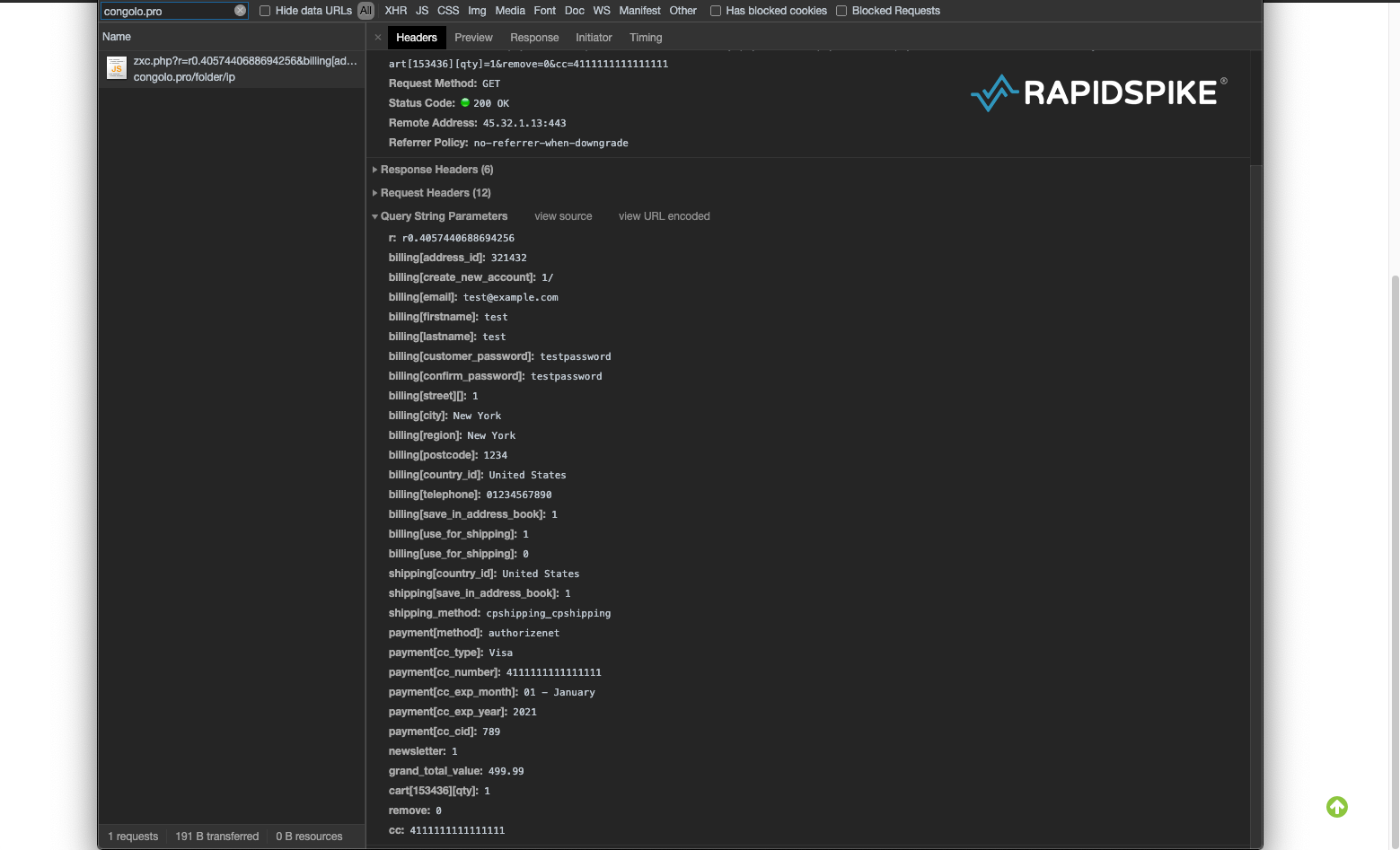
Task: Click the payment[cc_number] value 4111111111111111
Action: (554, 672)
